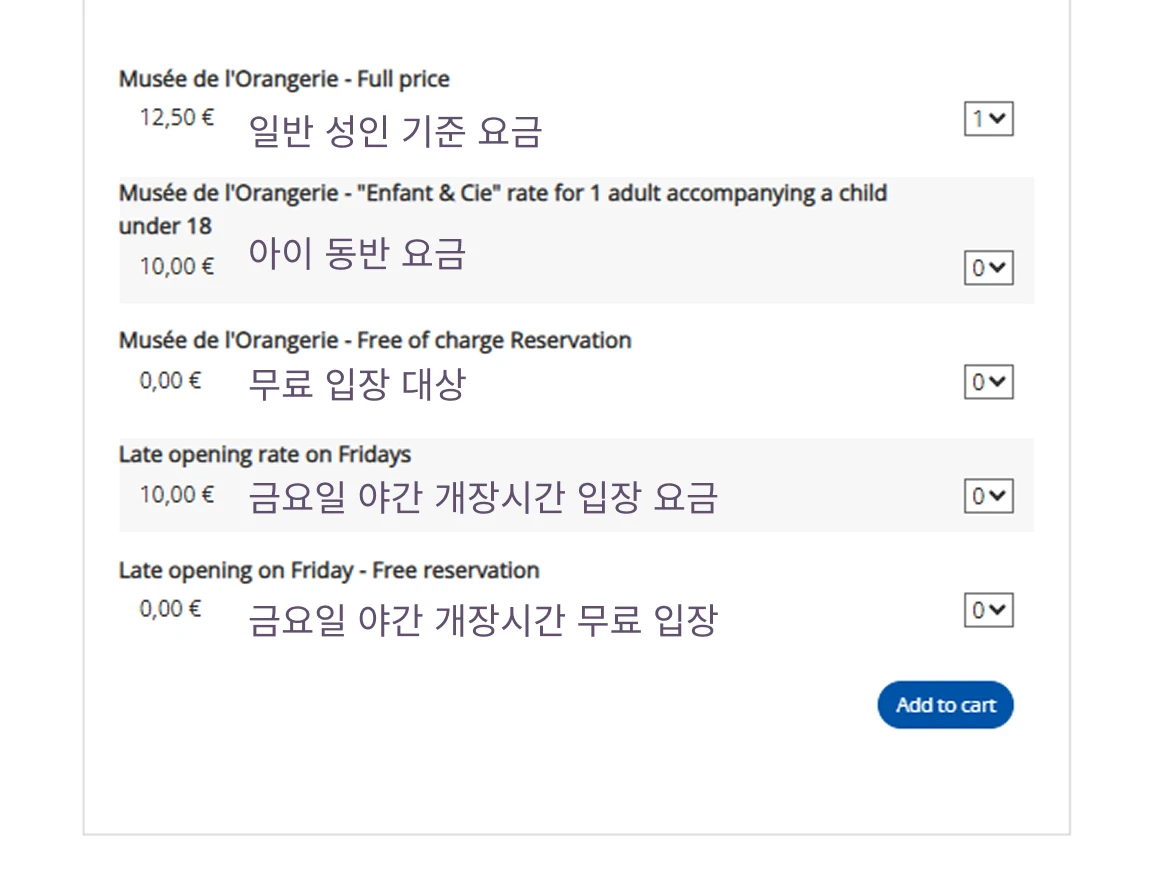This screenshot has height=887, width=1150.
Task: Open the Late opening rate on Fridays quantity dropdown
Action: (x=988, y=496)
